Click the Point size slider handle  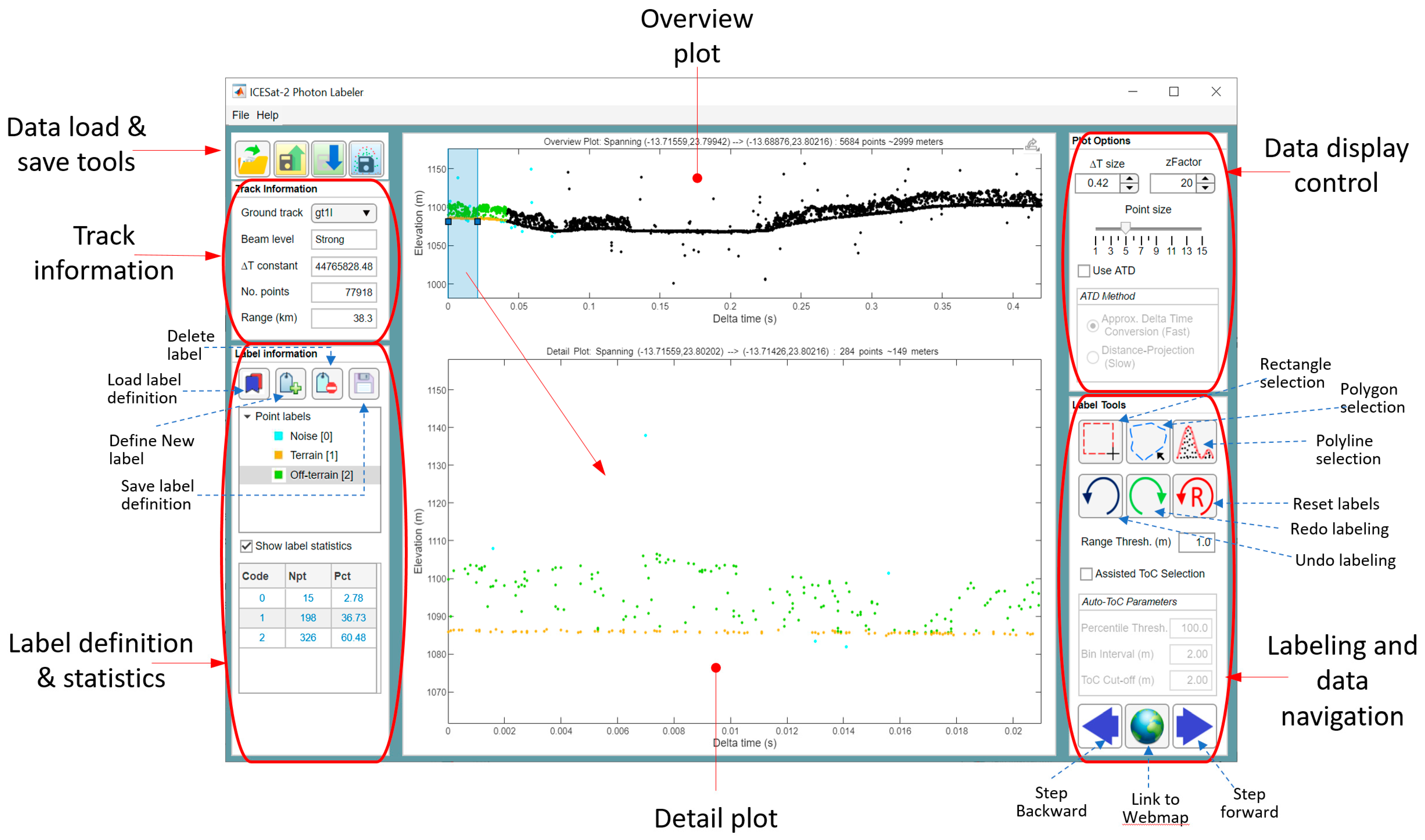coord(1125,228)
